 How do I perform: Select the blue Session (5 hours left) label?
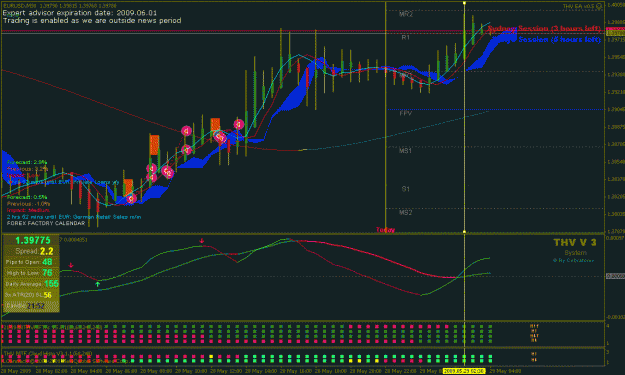[x=559, y=39]
